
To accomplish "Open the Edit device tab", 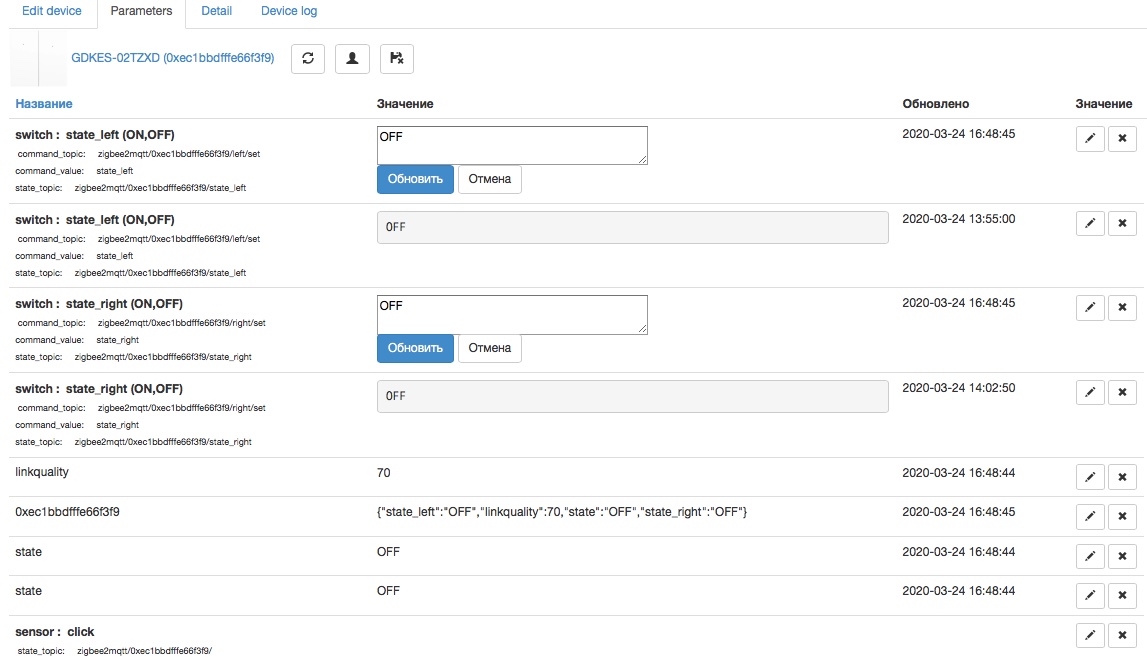I will (x=52, y=11).
